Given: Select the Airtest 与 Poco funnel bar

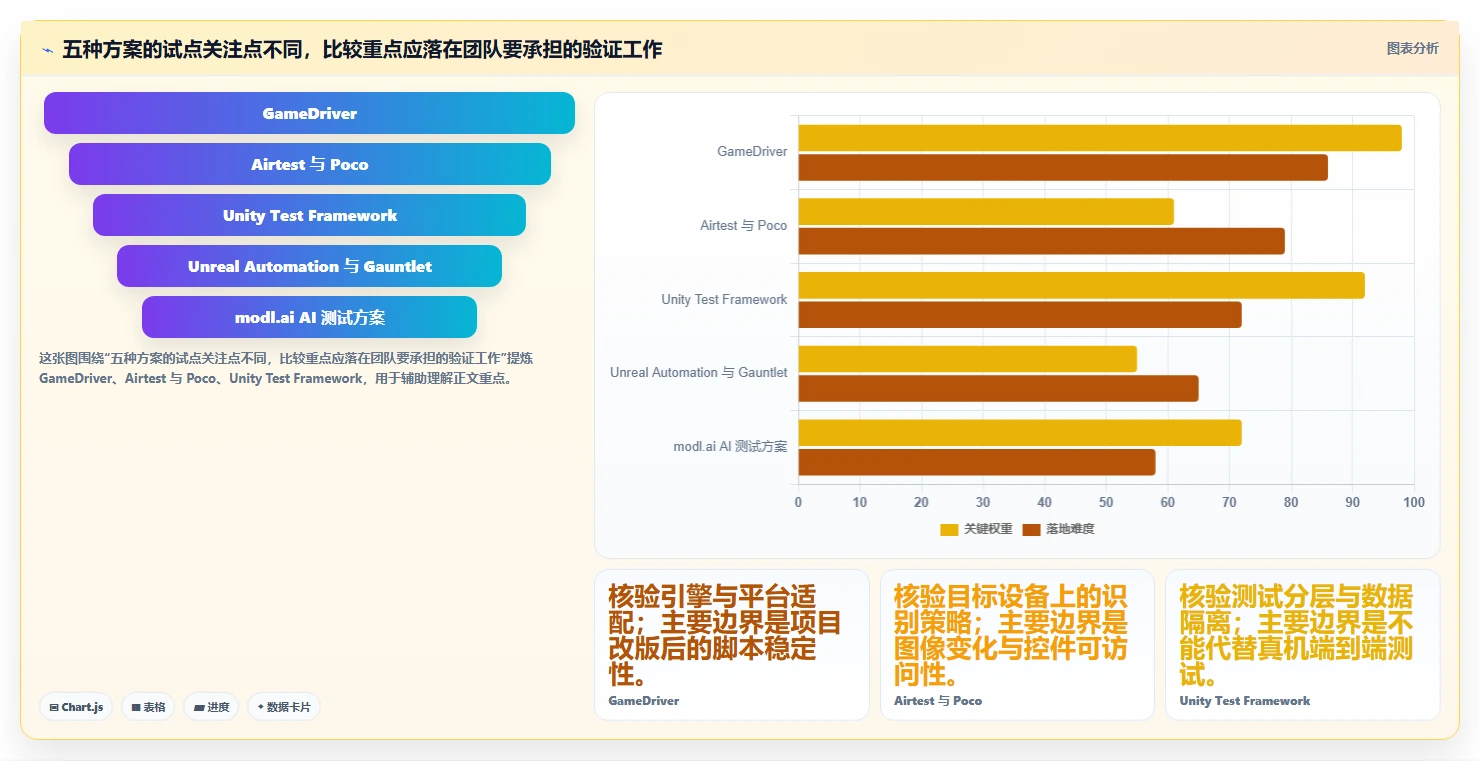Looking at the screenshot, I should pos(309,164).
